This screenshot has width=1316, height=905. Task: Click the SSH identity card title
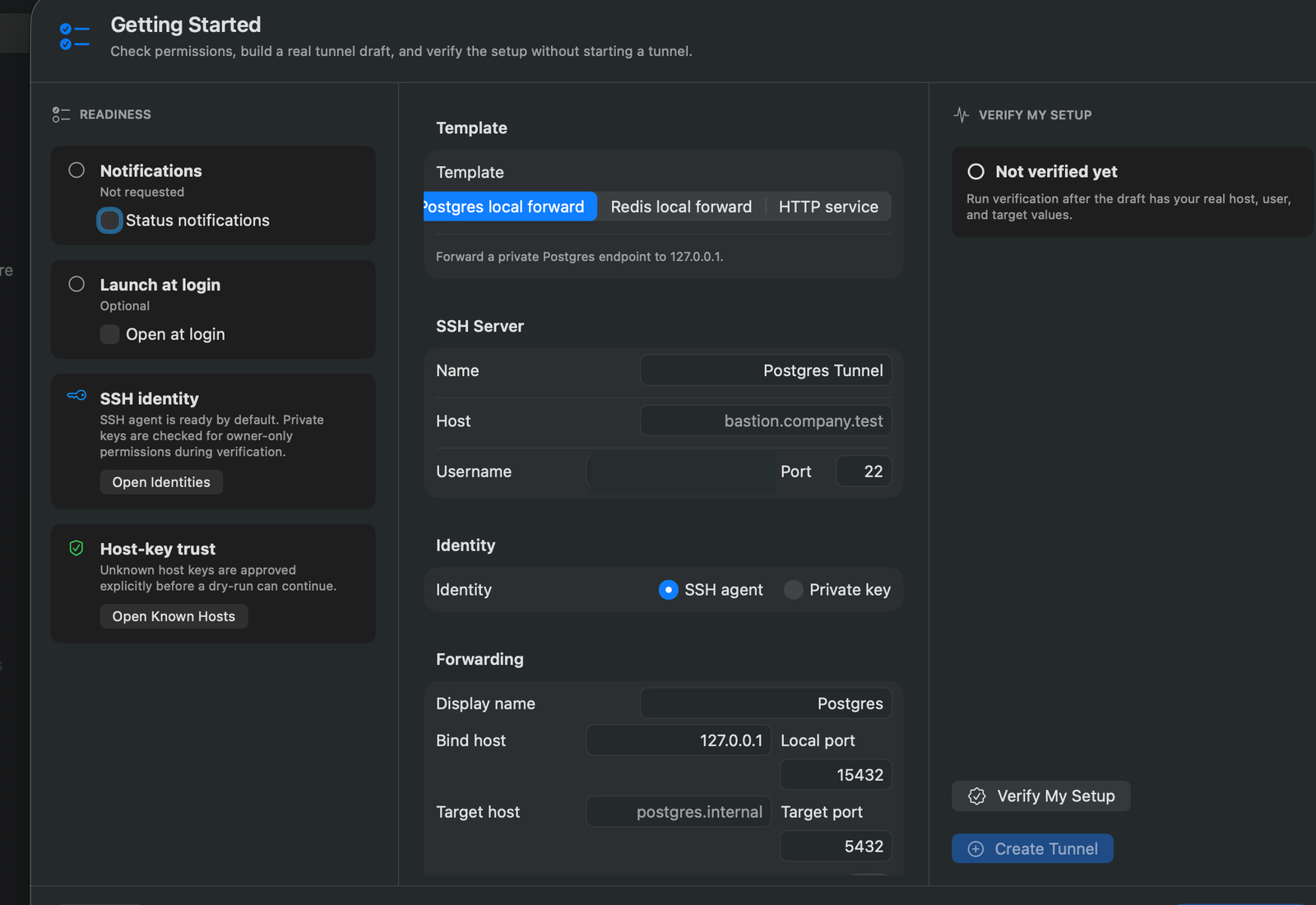click(x=150, y=399)
